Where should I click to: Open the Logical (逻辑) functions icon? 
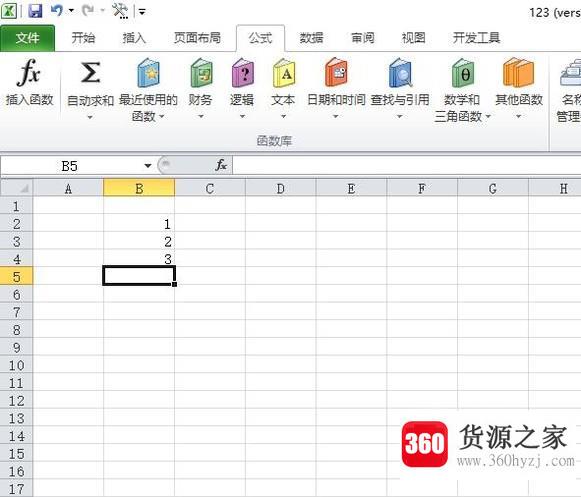tap(243, 73)
